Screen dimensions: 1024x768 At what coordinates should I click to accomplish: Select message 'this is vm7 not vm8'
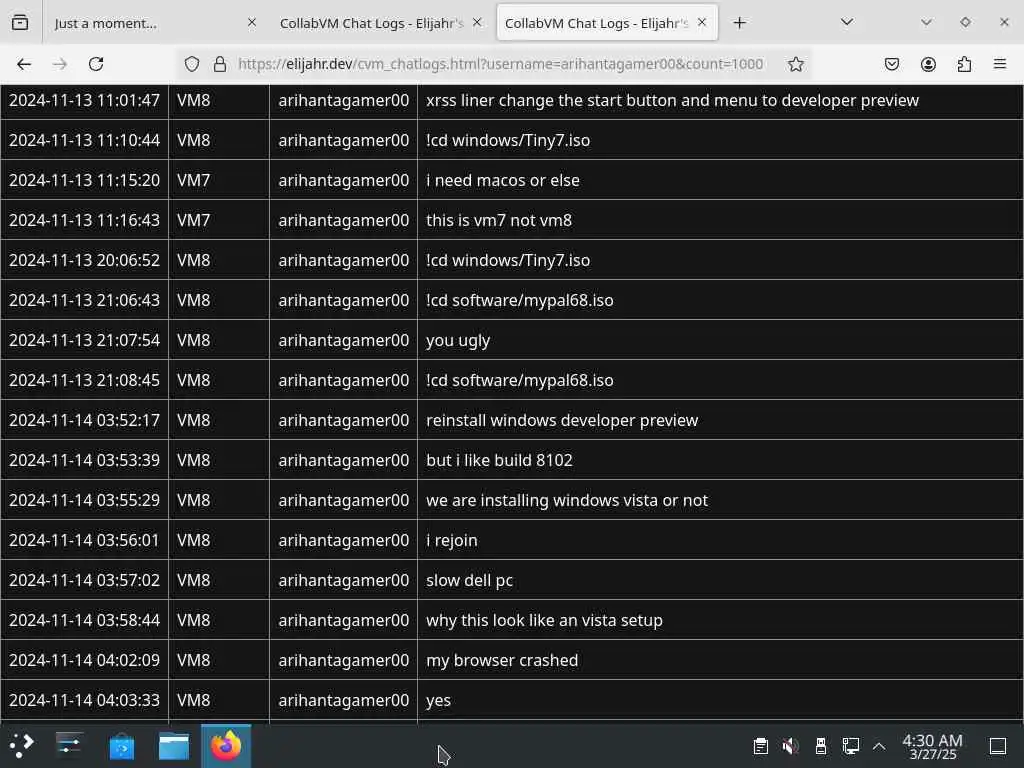point(499,220)
